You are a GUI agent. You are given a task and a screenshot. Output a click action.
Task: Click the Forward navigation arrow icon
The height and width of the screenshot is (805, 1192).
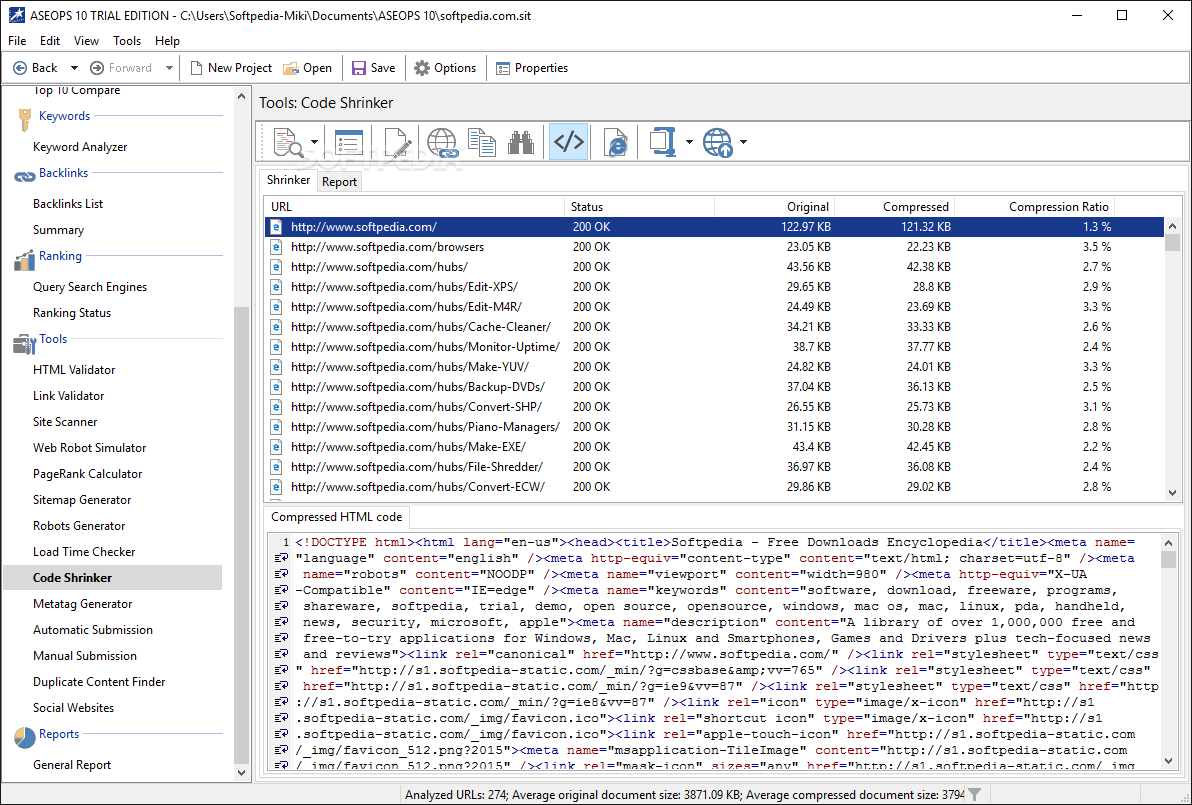click(97, 68)
